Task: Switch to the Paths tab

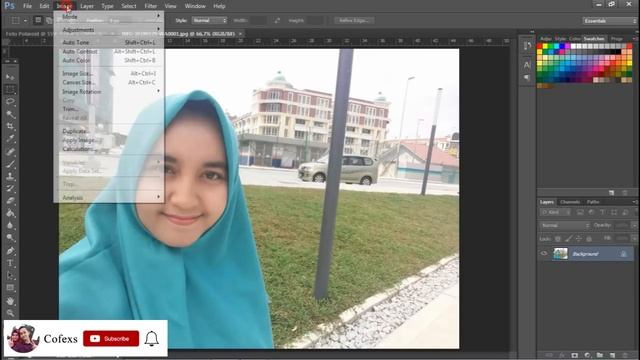Action: (x=593, y=202)
